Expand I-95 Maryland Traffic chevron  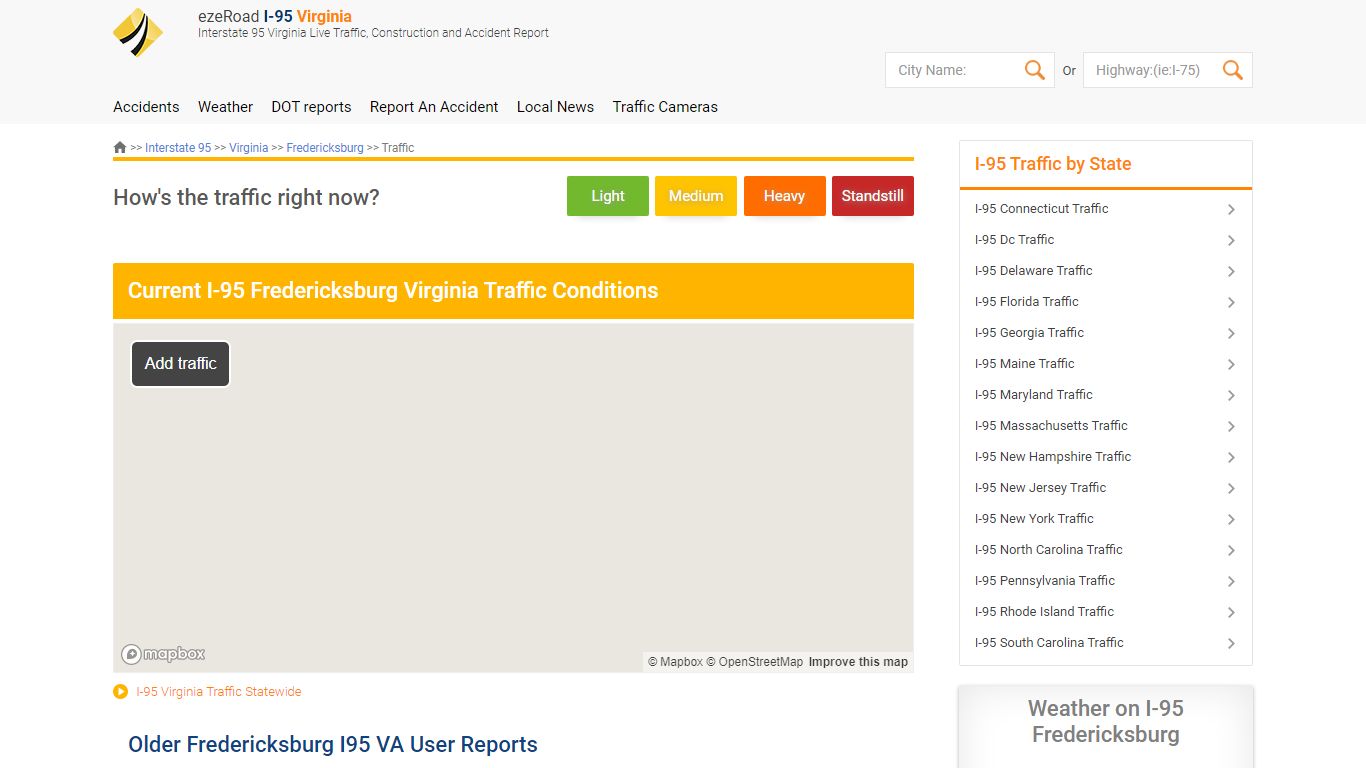[1231, 395]
